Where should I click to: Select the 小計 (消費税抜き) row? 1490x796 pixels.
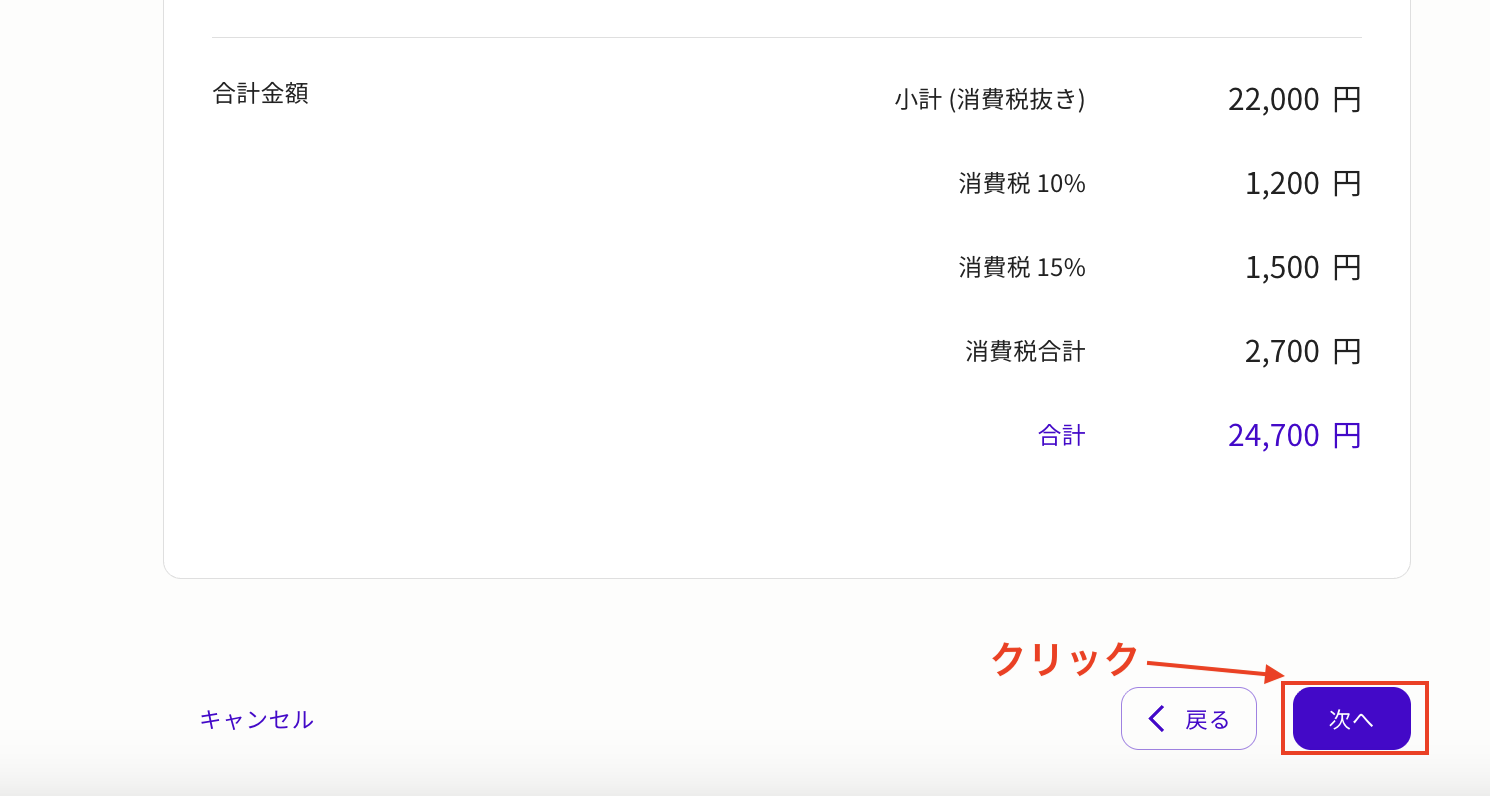tap(989, 99)
